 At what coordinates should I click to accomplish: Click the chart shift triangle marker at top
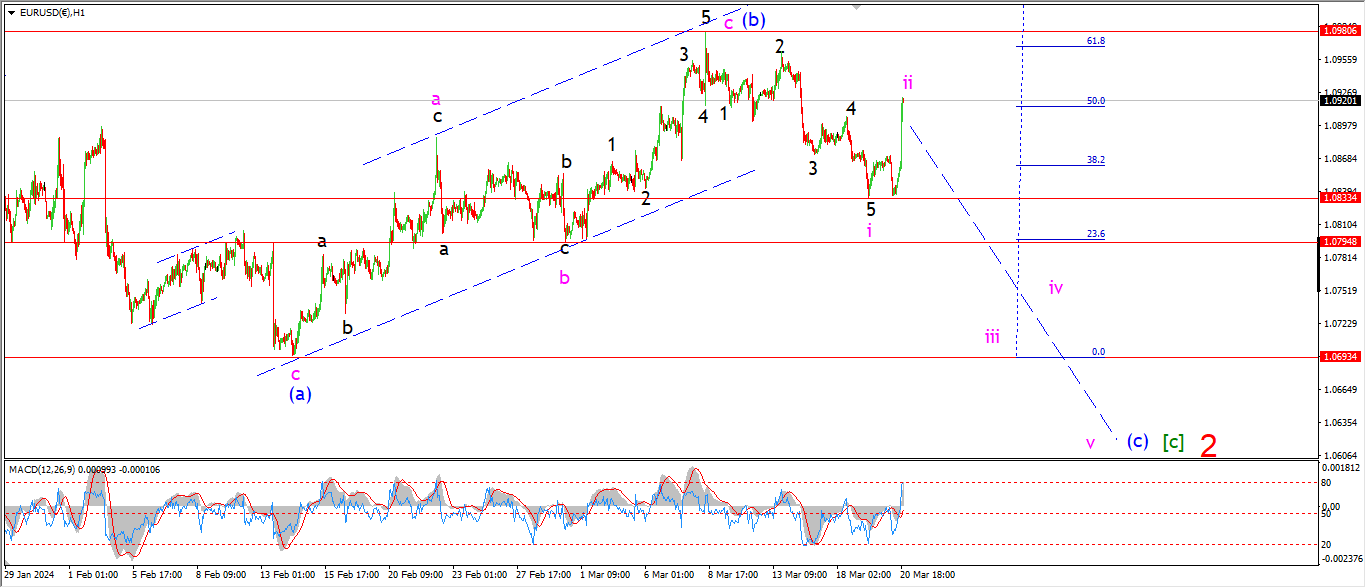pos(856,7)
